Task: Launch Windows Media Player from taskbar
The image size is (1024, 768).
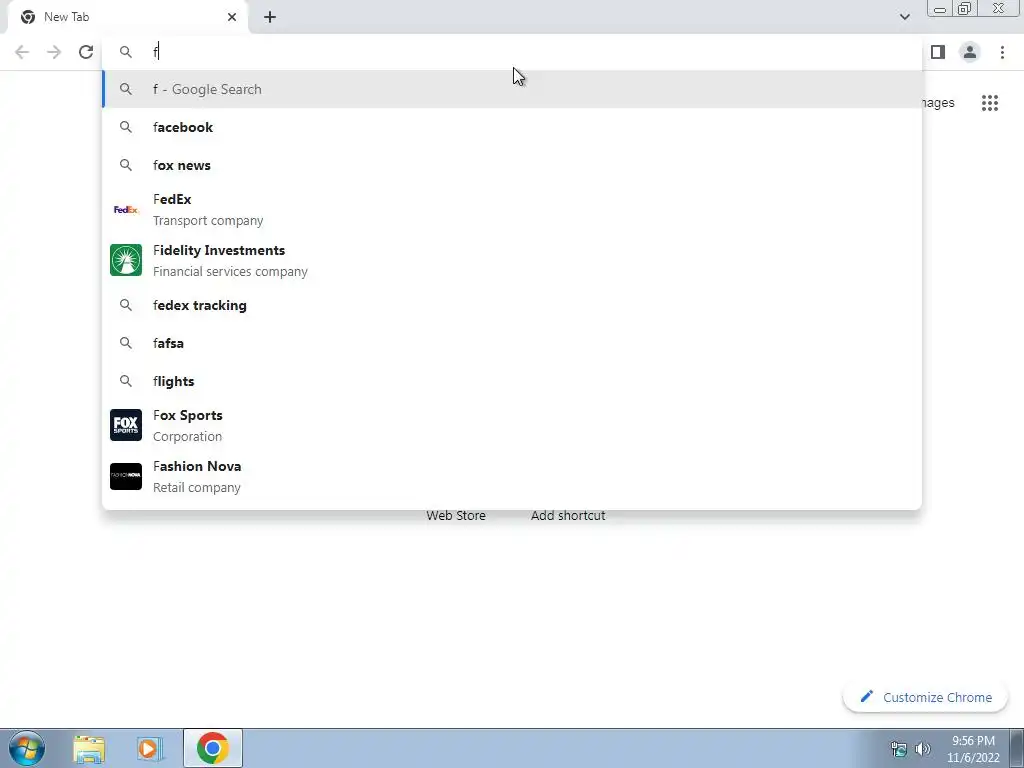Action: pyautogui.click(x=150, y=748)
